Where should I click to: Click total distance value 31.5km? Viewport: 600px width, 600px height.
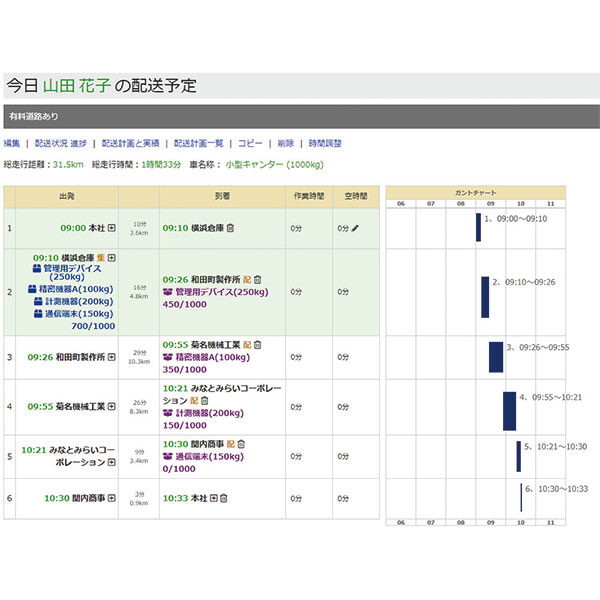point(68,165)
